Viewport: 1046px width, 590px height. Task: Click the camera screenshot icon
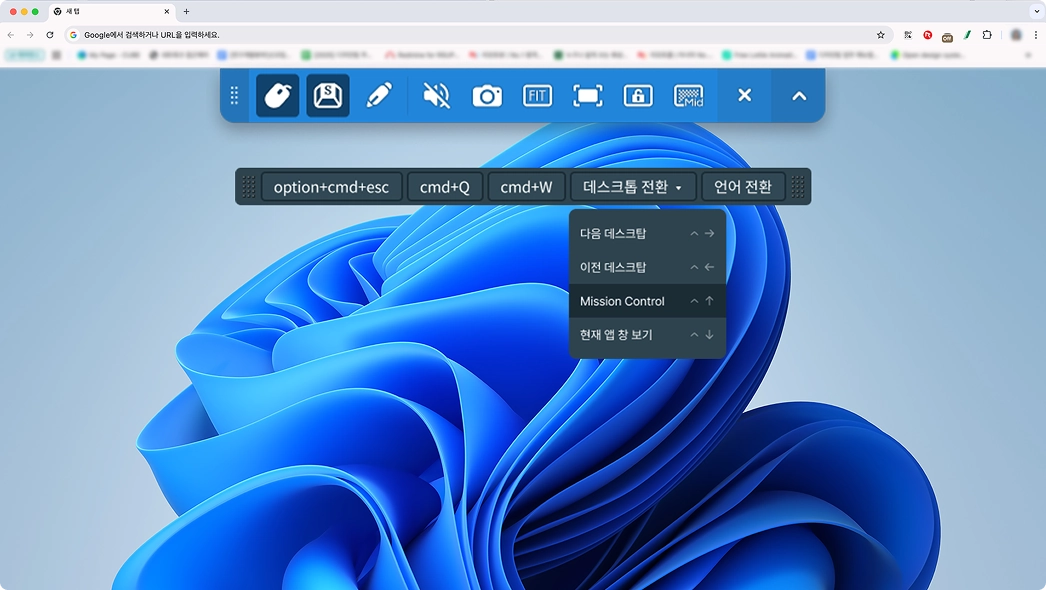coord(487,96)
